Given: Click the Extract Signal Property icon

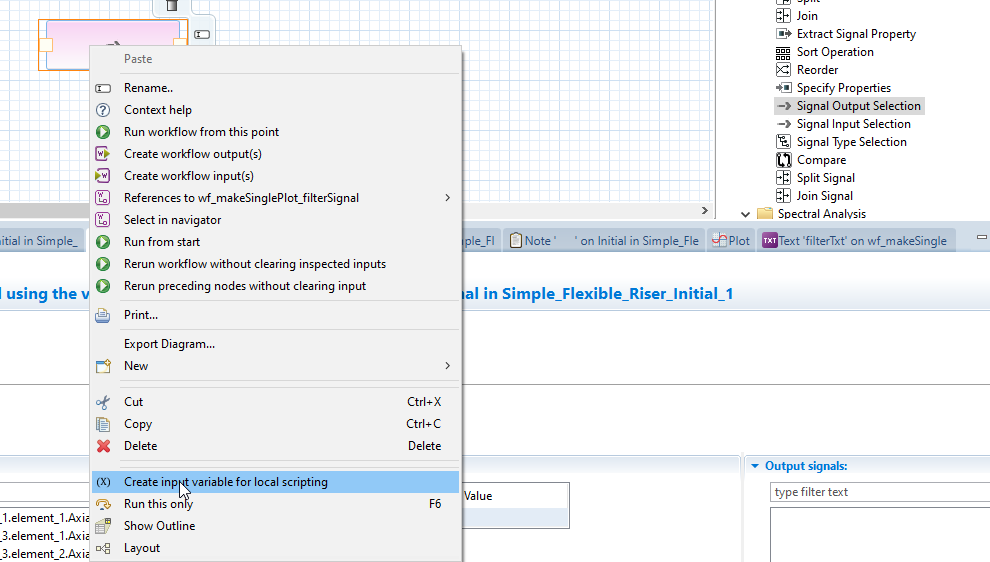Looking at the screenshot, I should (784, 34).
